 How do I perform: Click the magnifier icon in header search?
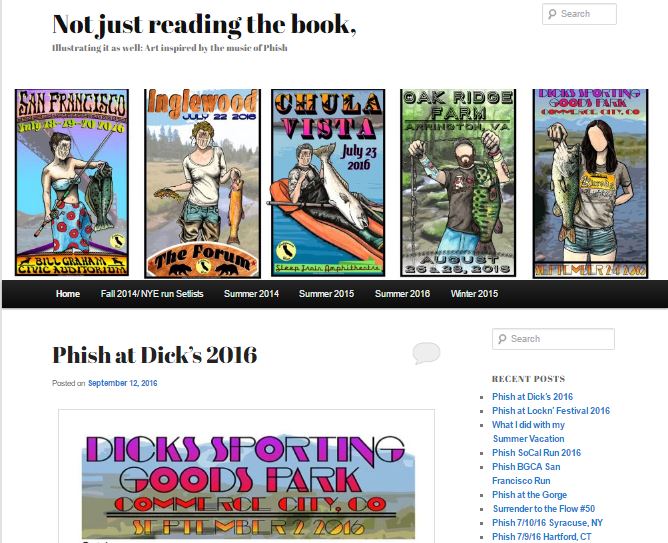point(552,14)
